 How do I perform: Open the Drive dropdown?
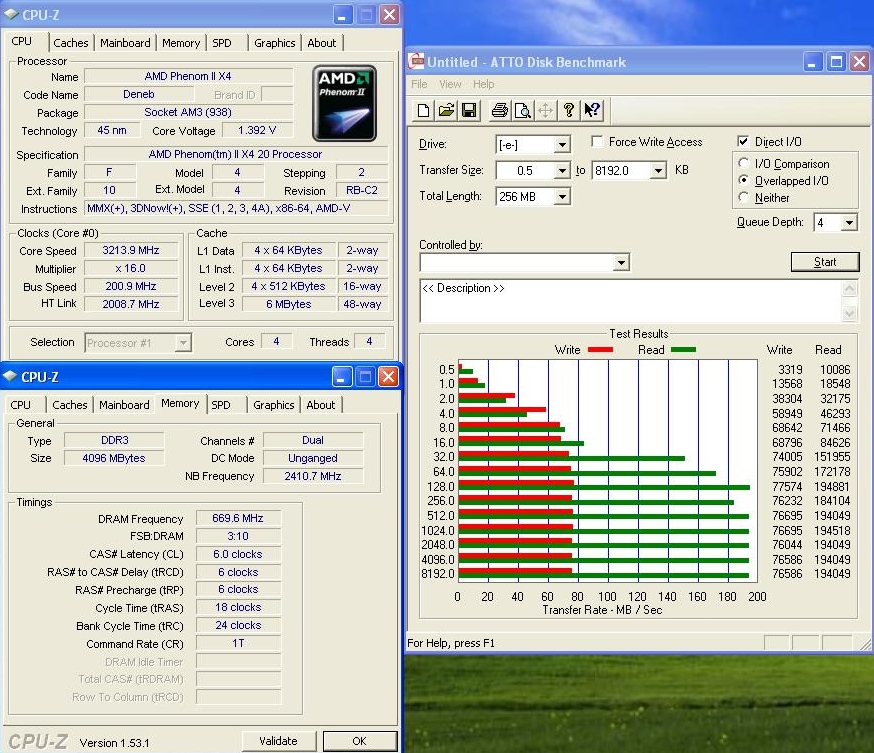point(562,145)
